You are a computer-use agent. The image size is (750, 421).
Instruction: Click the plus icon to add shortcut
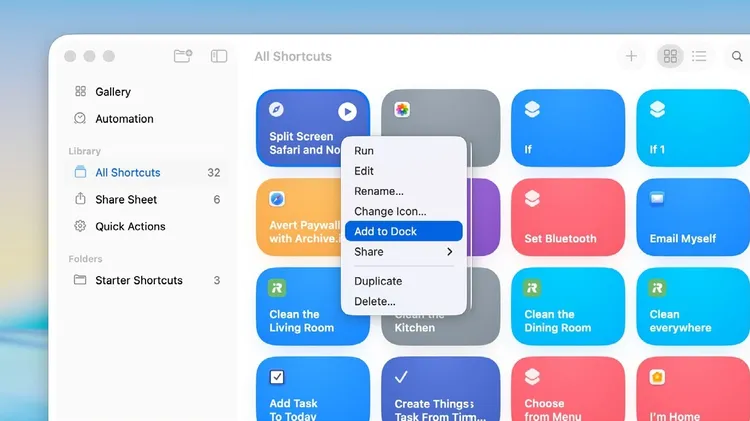tap(631, 57)
